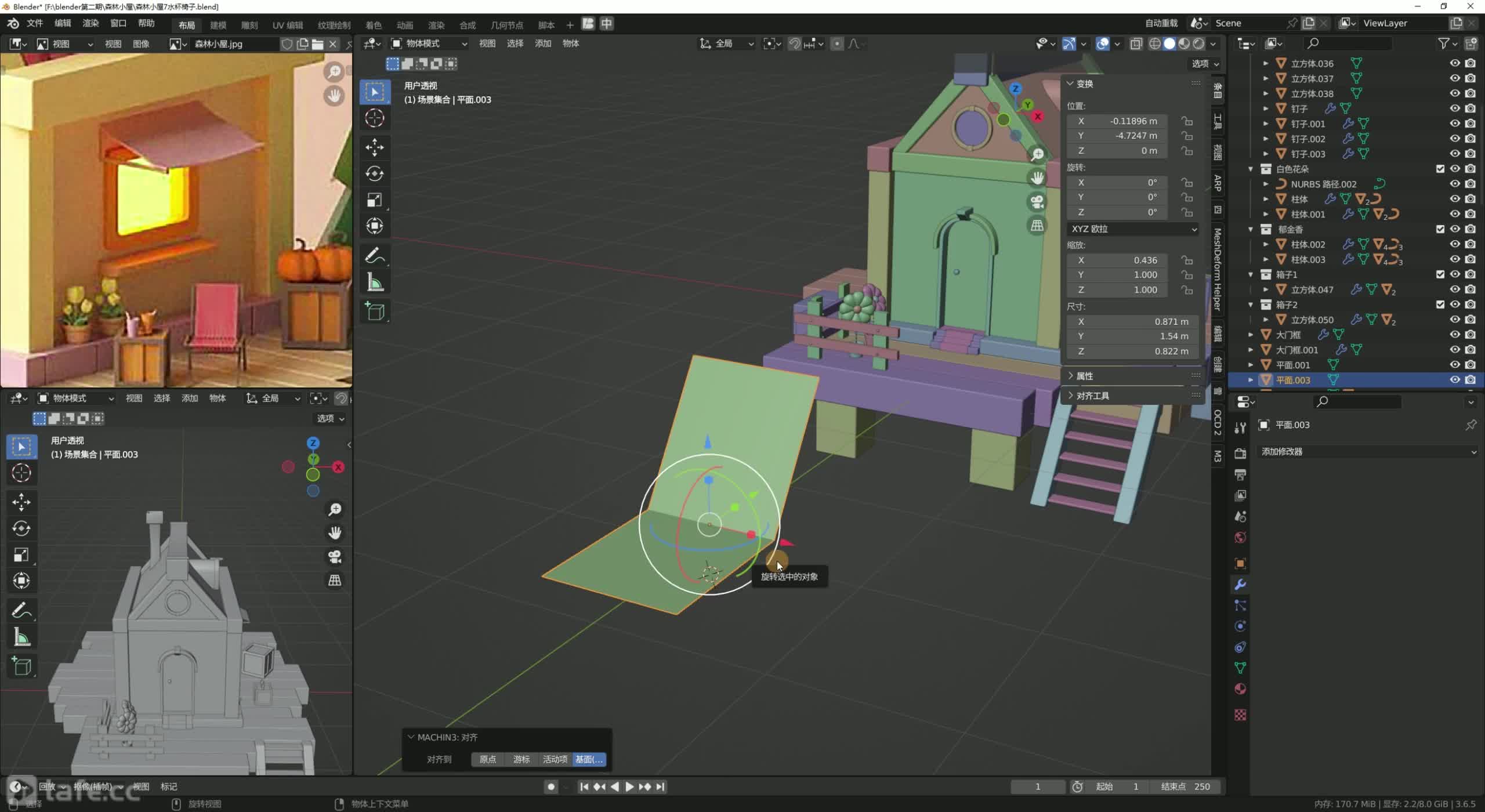Expand the 大门框 object in outliner
This screenshot has width=1485, height=812.
[x=1251, y=335]
